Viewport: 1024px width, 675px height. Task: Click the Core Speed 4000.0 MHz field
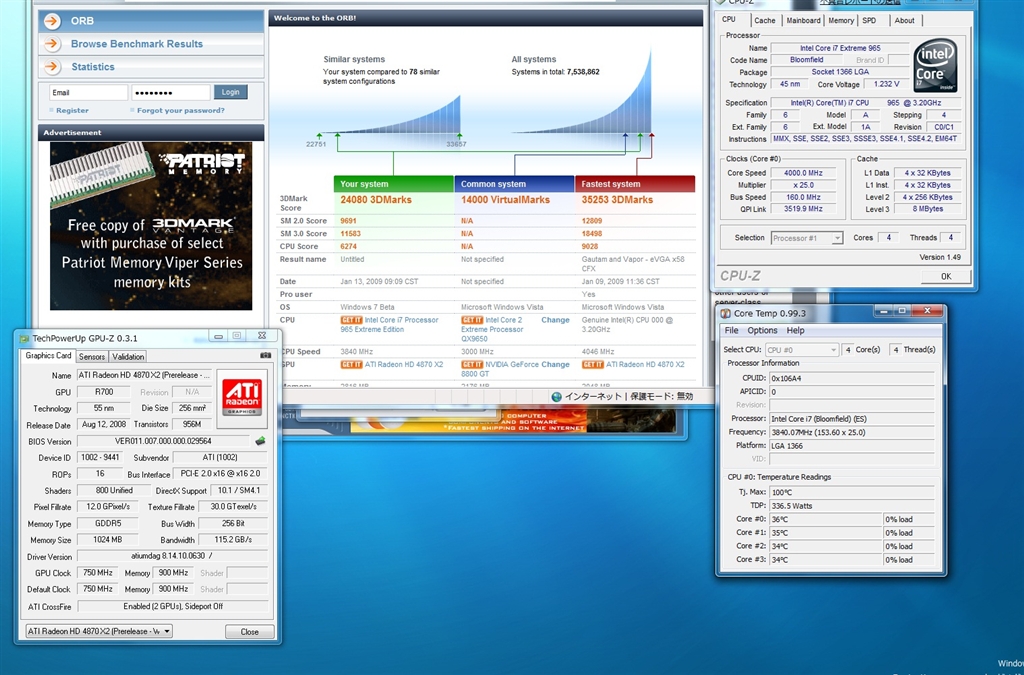(x=803, y=173)
